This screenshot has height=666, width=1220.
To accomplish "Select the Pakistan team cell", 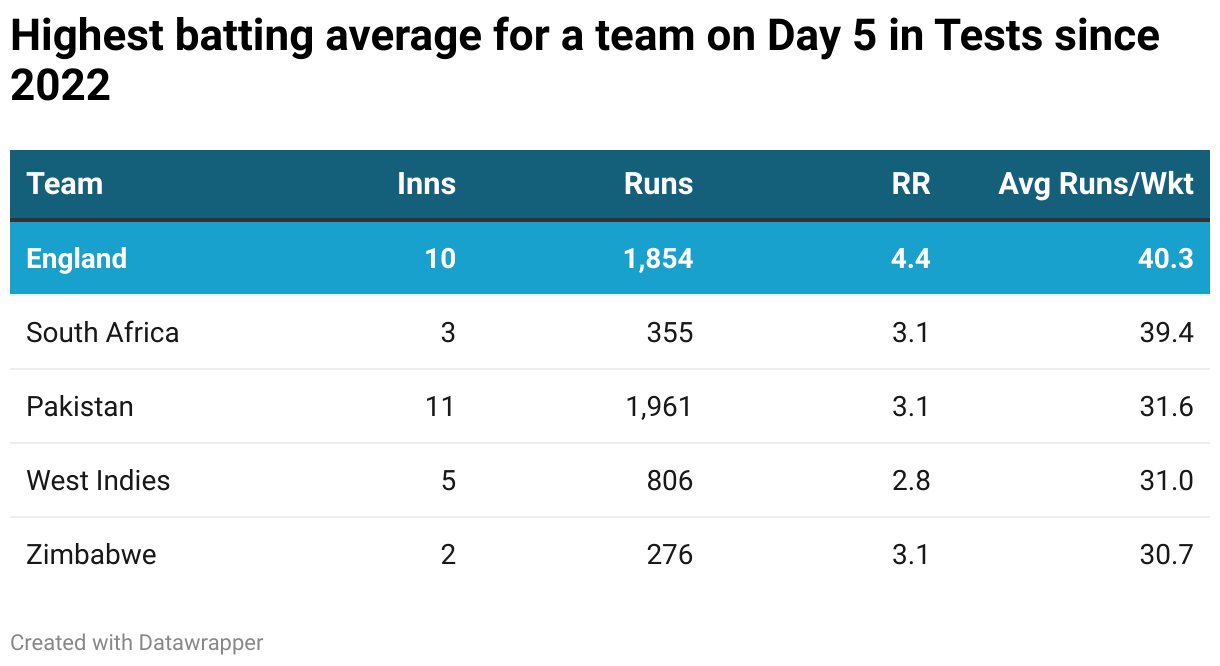I will coord(80,406).
